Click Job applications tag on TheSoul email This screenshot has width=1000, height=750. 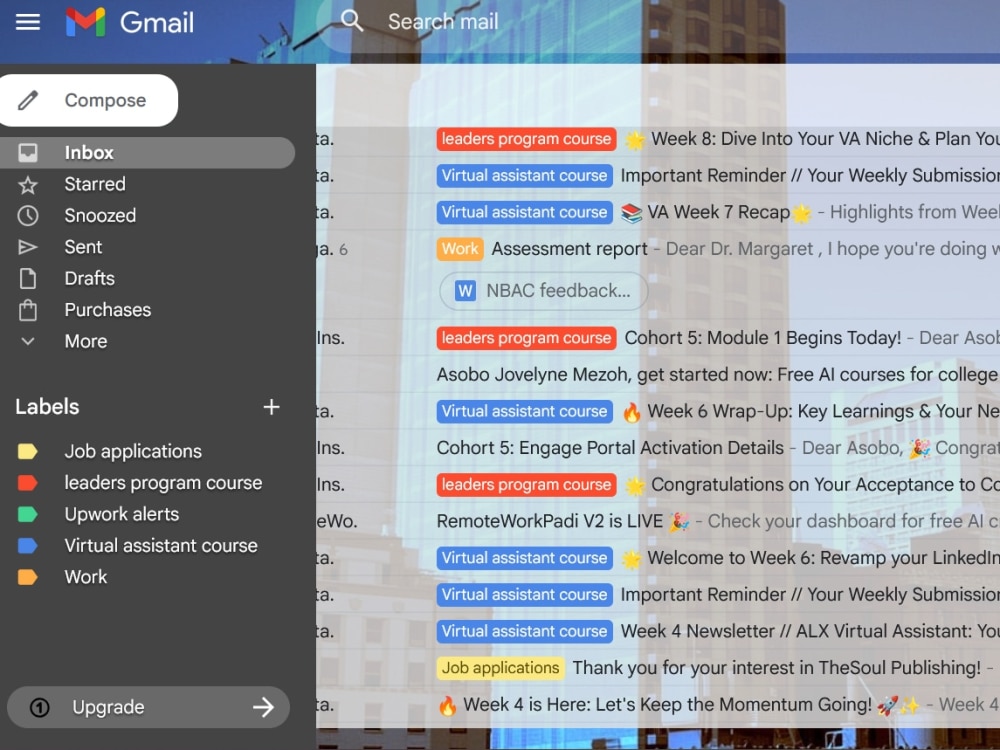pos(501,668)
